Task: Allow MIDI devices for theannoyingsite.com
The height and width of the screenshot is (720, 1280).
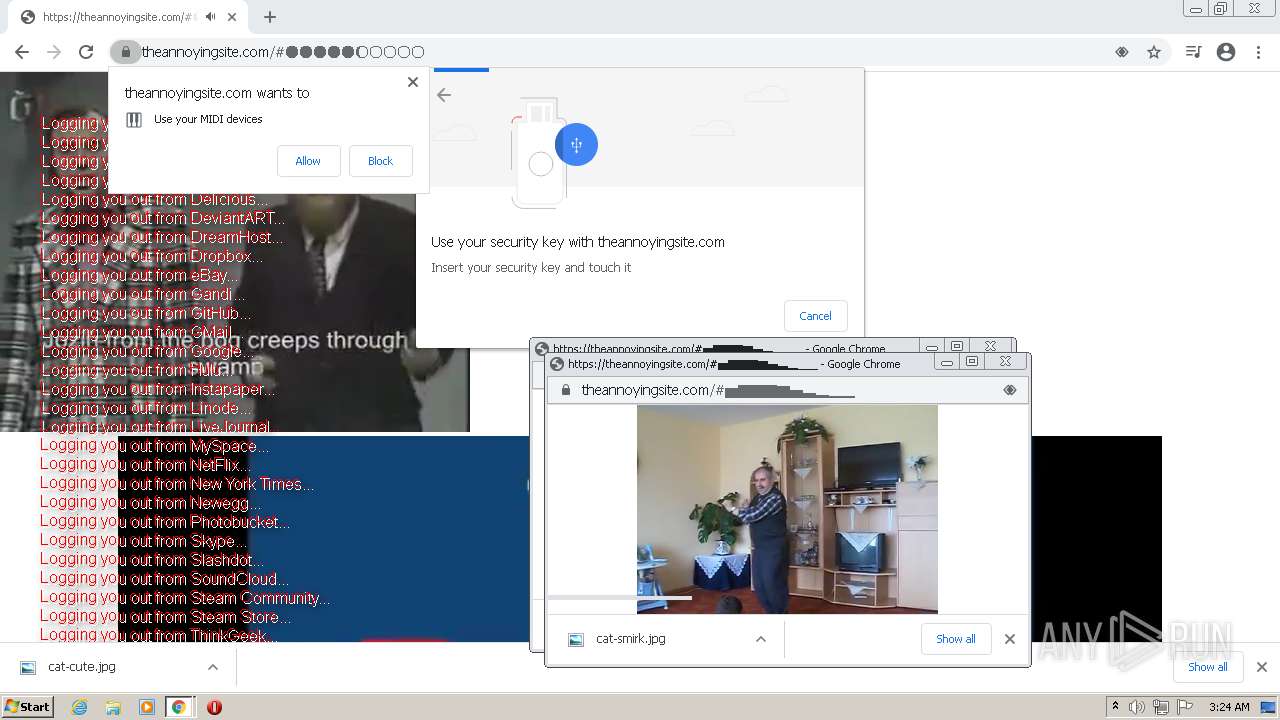Action: [x=308, y=161]
